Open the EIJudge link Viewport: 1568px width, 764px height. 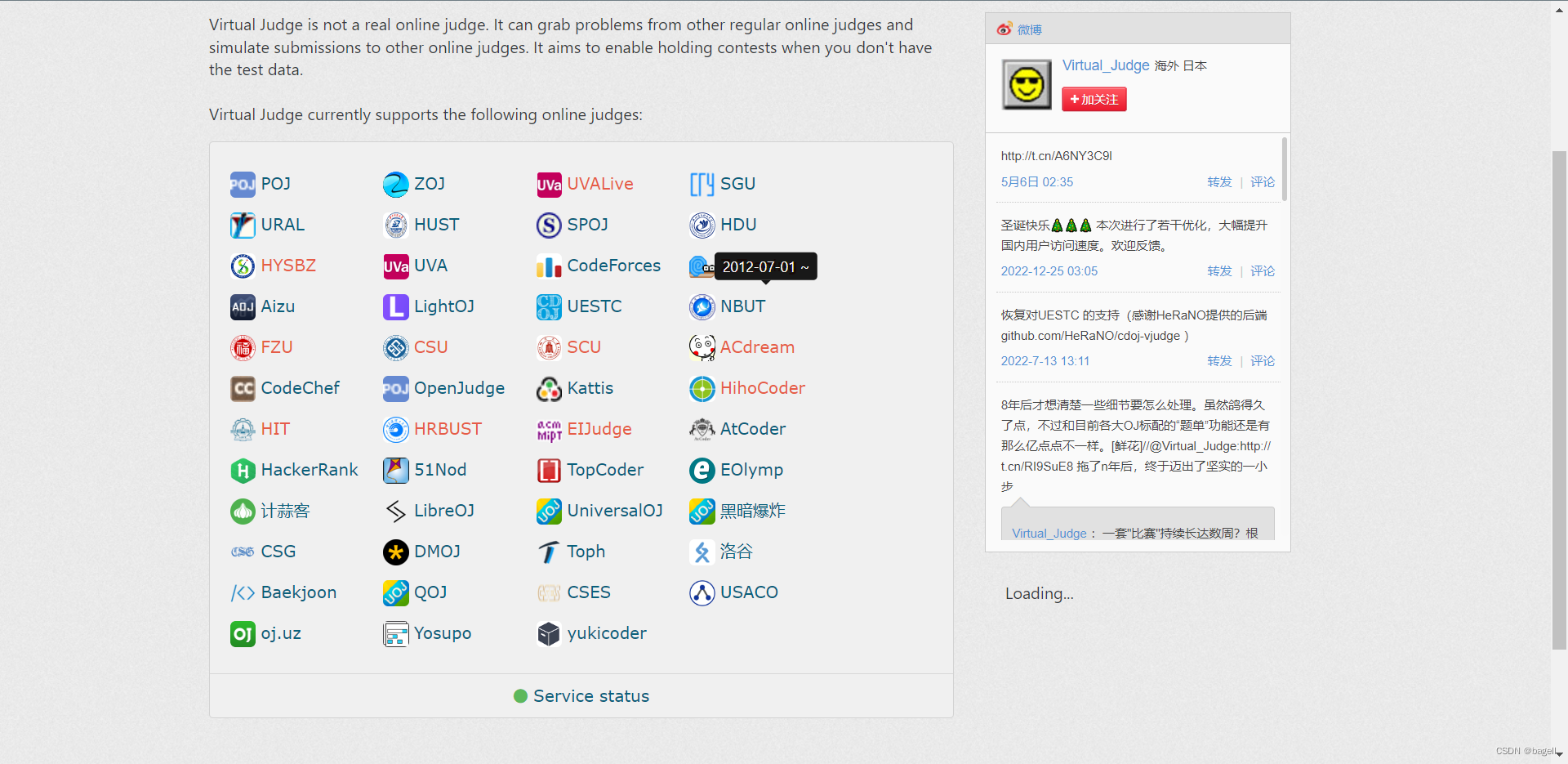click(599, 429)
